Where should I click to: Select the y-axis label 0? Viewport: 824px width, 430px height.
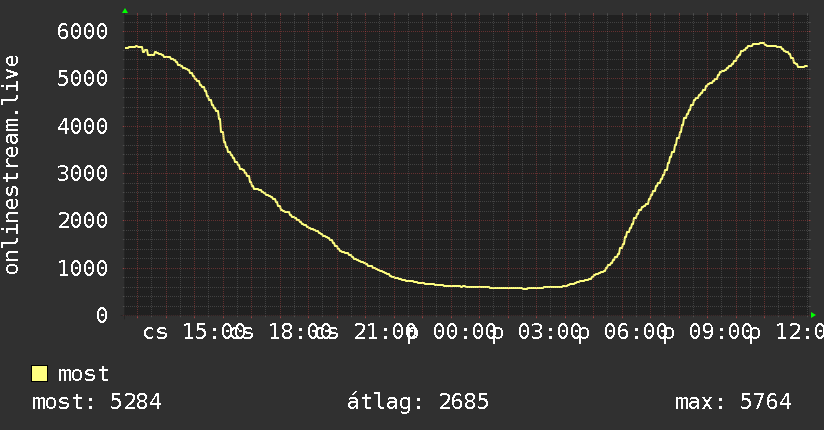click(102, 315)
